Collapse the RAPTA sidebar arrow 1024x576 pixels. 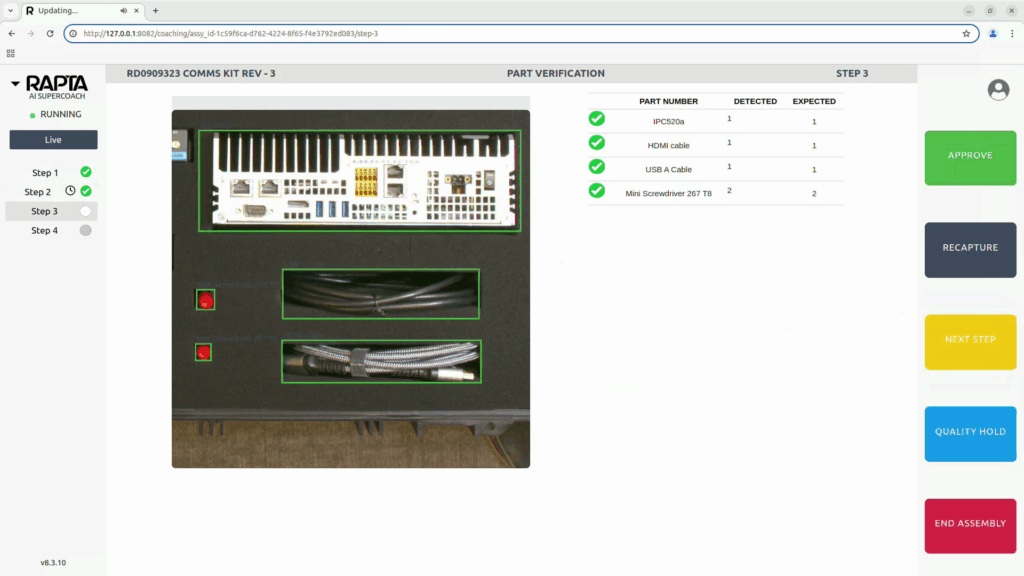[15, 84]
